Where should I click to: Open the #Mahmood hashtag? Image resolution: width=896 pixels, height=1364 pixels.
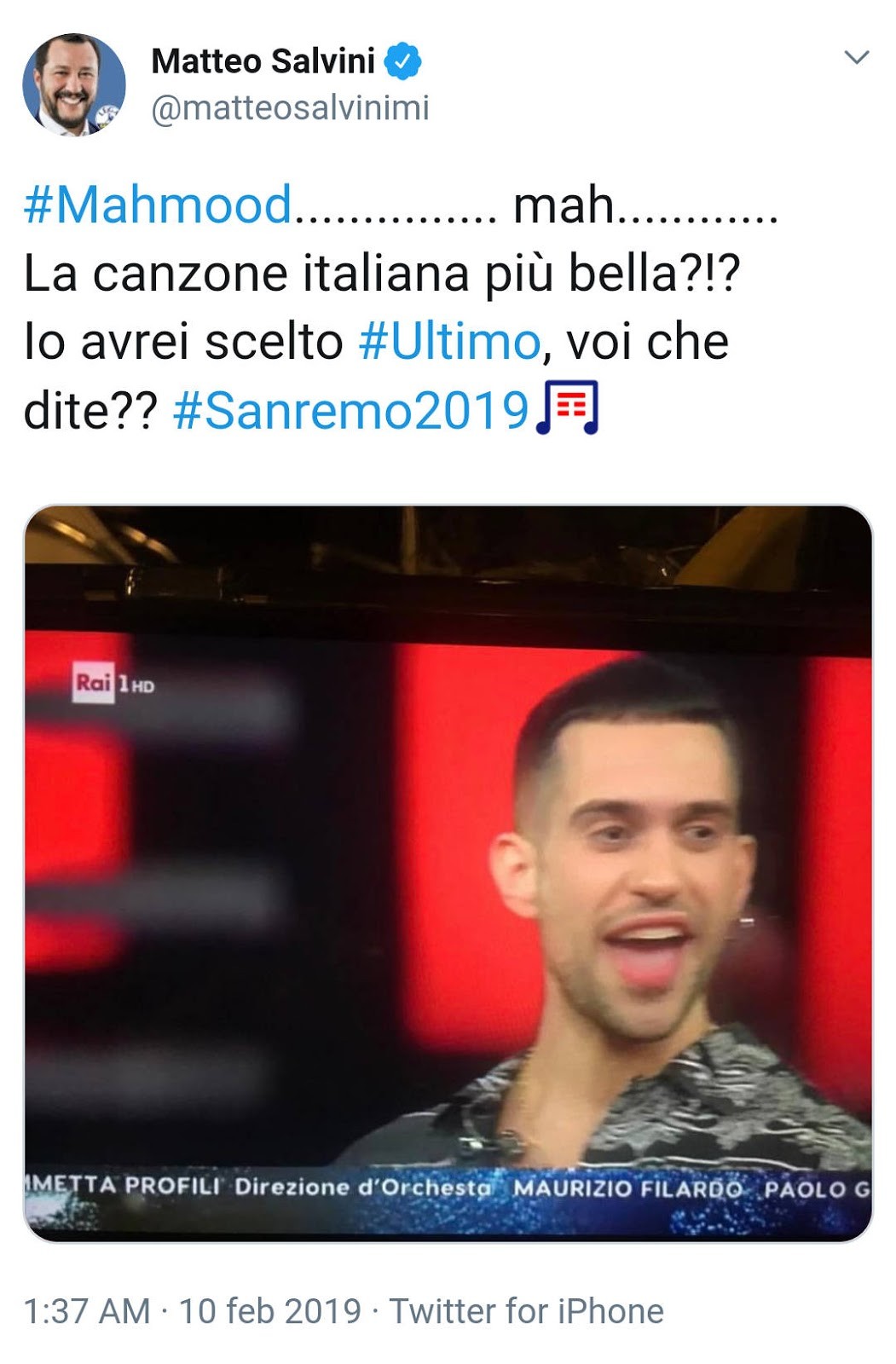coord(158,205)
